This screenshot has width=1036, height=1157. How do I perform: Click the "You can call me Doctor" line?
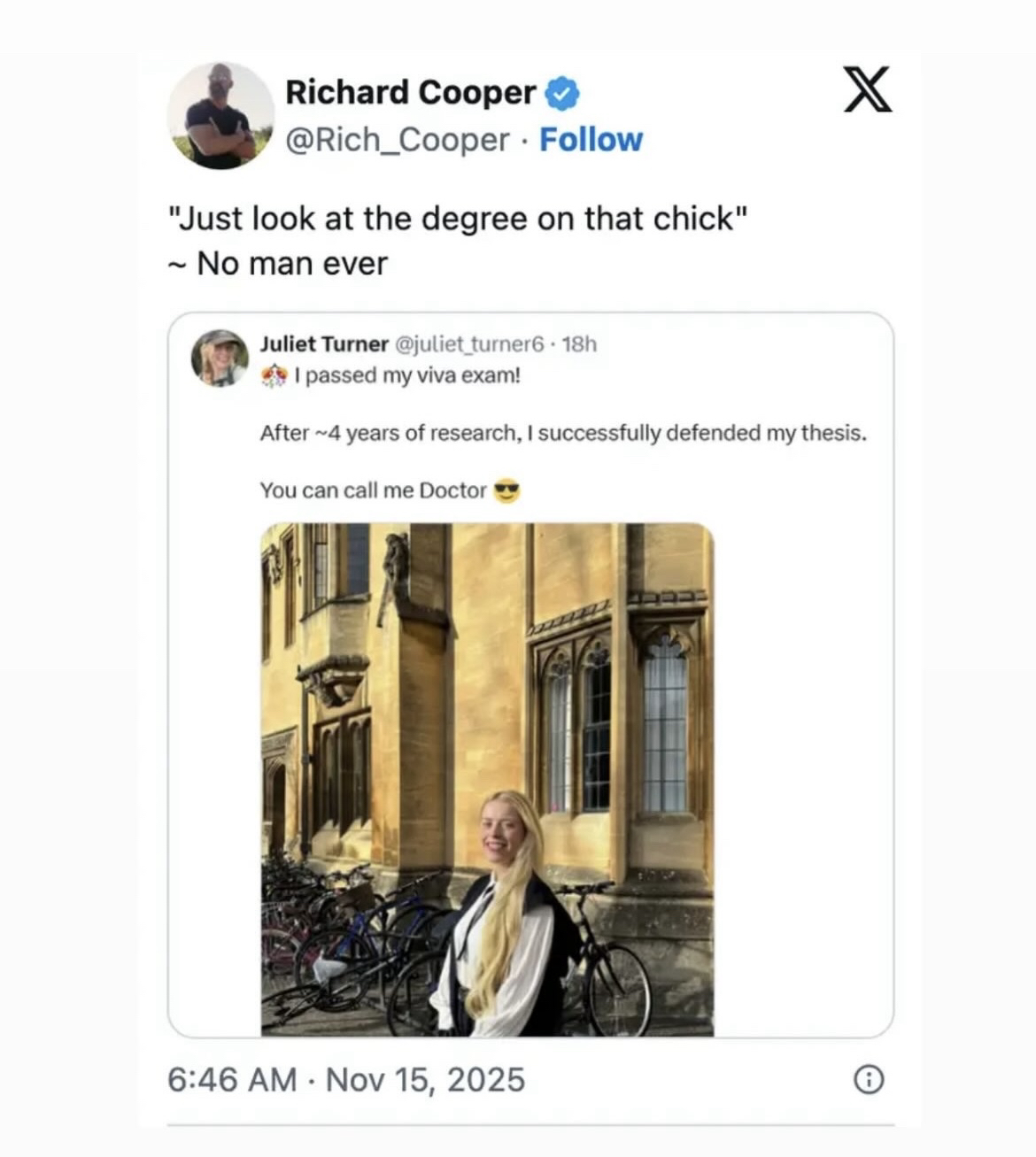[x=373, y=490]
